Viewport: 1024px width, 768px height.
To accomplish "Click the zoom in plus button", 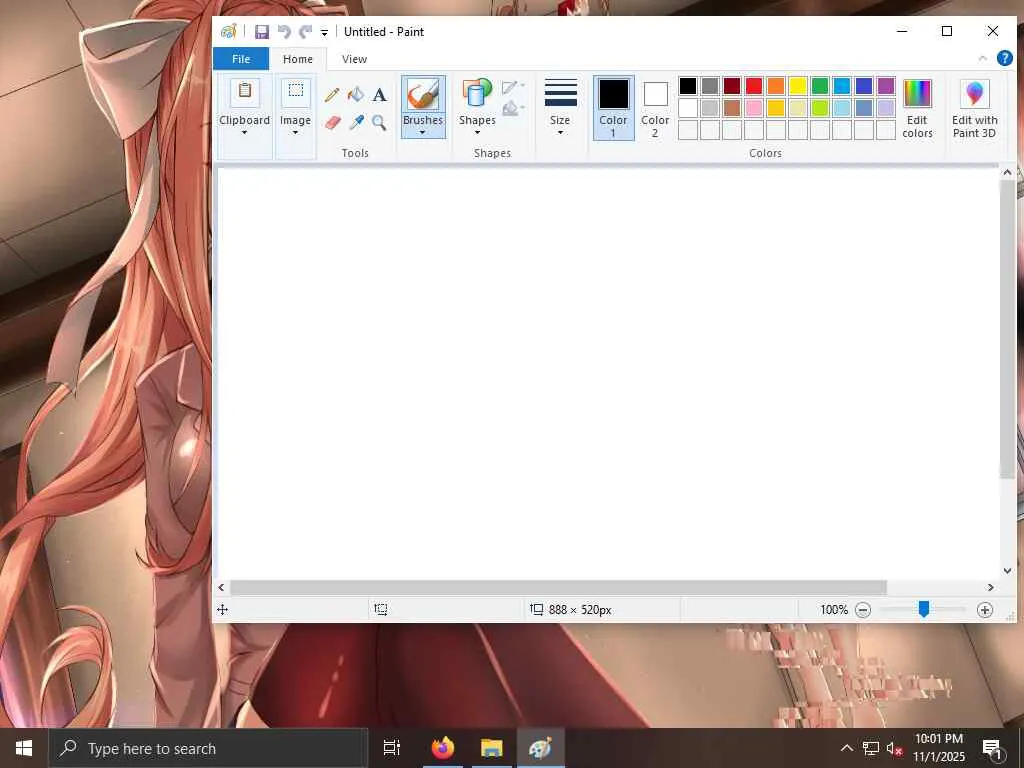I will (984, 610).
